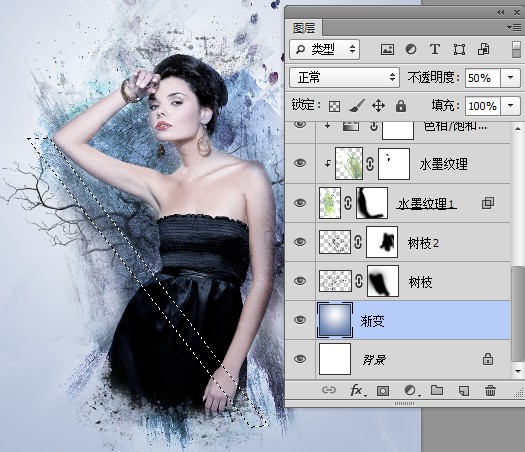Hide the 渐变 layer
Image resolution: width=525 pixels, height=452 pixels.
click(x=300, y=320)
